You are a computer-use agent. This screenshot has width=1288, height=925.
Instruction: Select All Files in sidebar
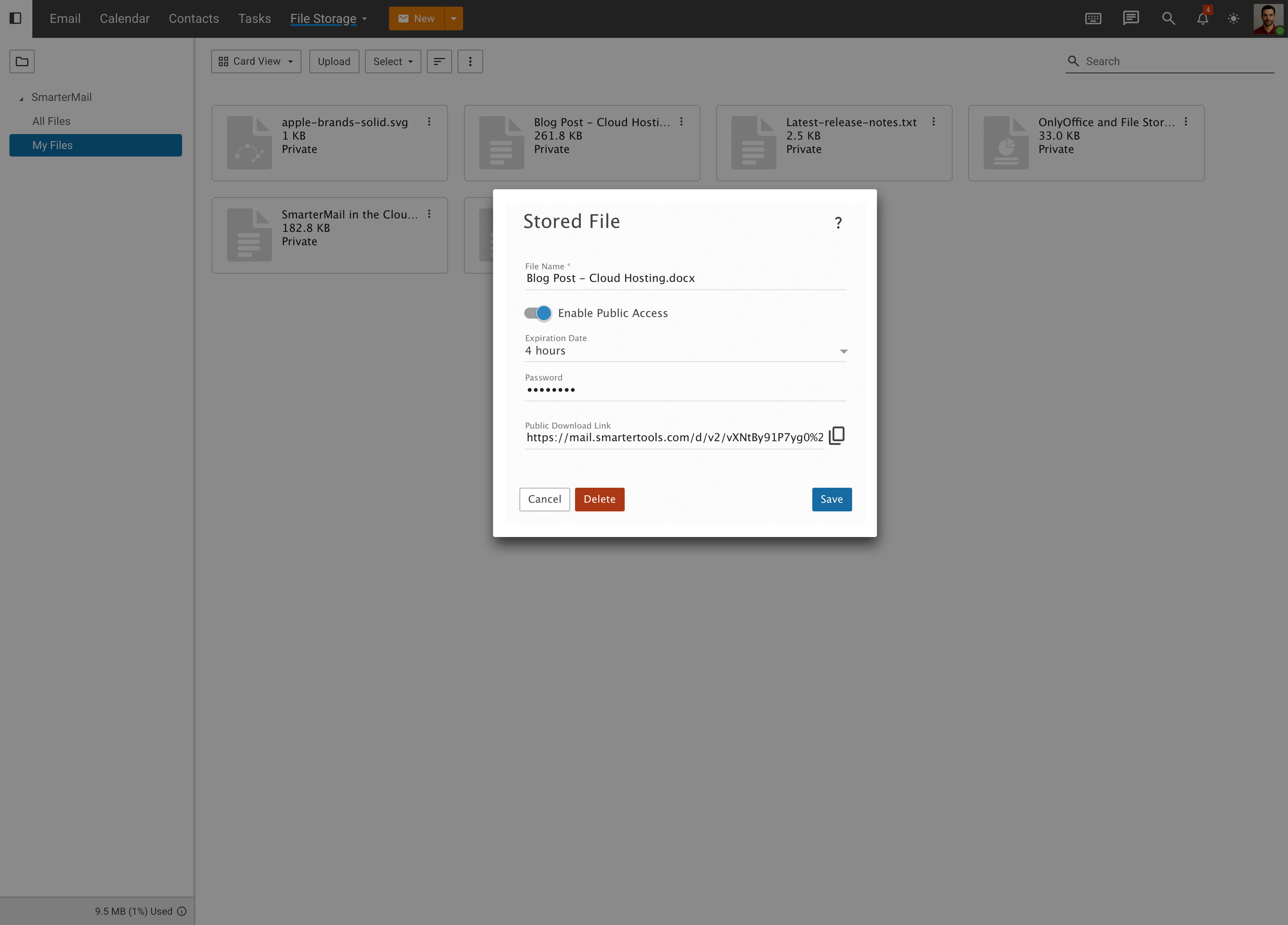point(51,121)
